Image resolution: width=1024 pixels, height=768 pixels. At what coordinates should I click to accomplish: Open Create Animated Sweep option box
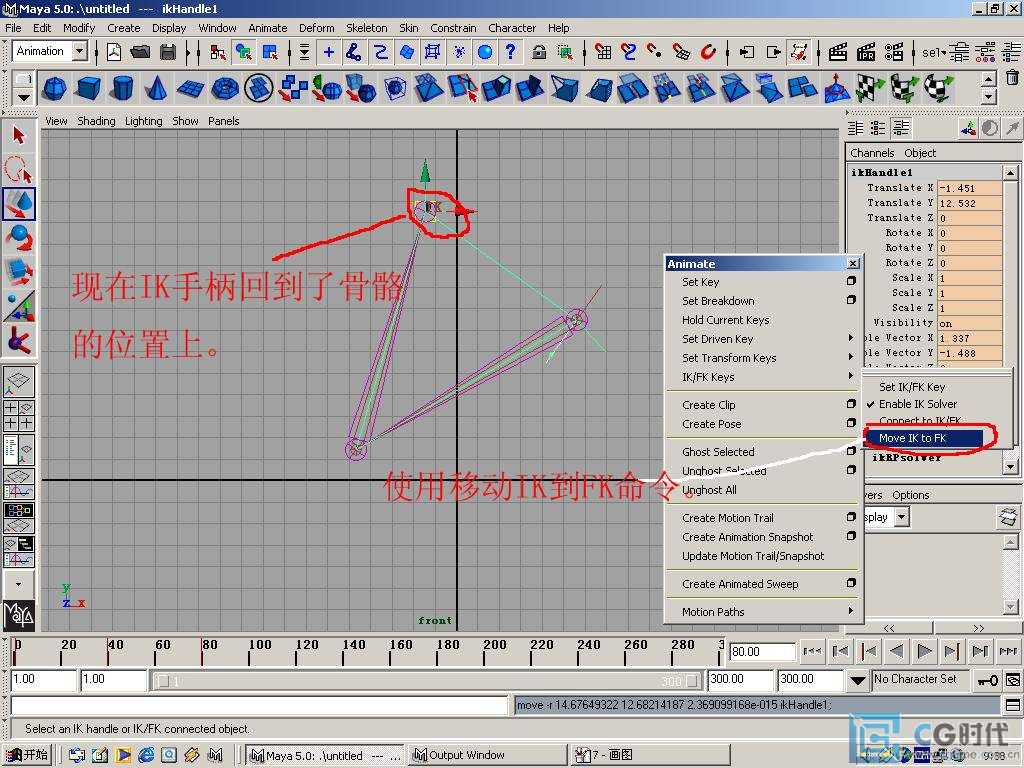click(851, 583)
